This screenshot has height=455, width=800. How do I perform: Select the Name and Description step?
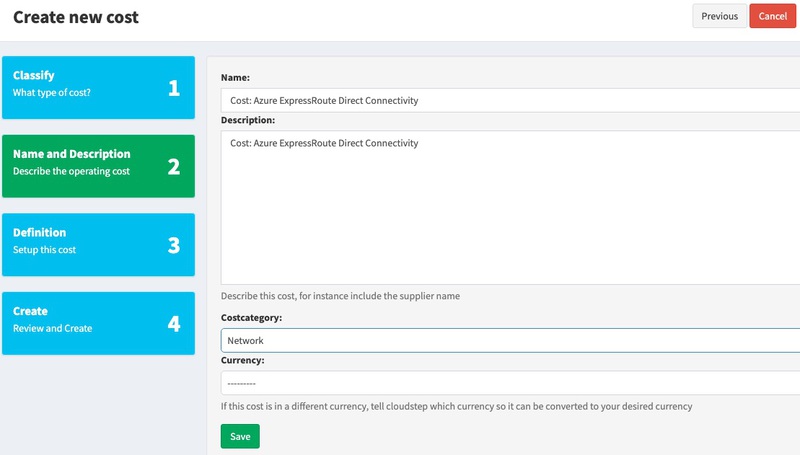98,166
